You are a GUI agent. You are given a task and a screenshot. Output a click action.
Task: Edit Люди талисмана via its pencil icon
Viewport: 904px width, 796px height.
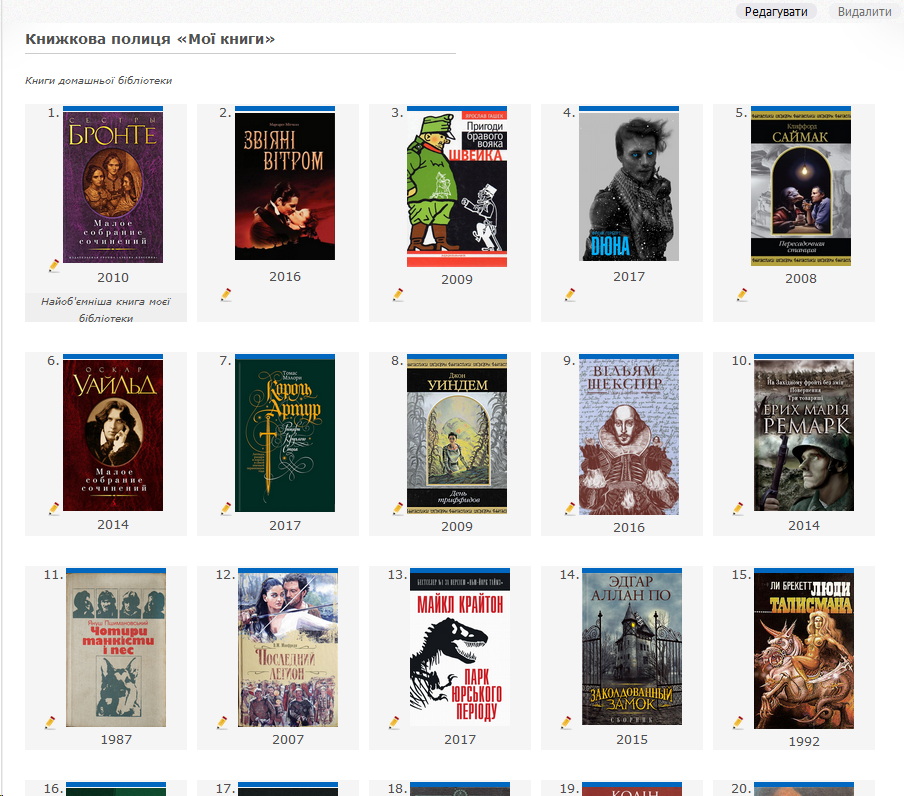[738, 722]
